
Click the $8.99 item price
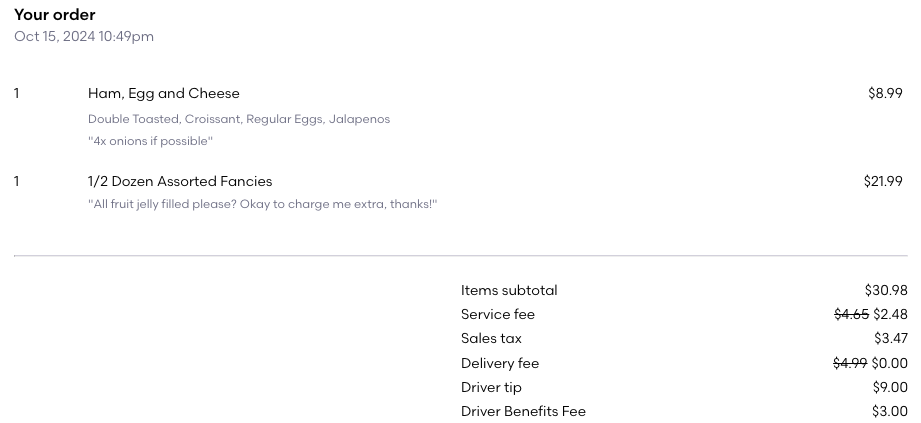coord(885,94)
